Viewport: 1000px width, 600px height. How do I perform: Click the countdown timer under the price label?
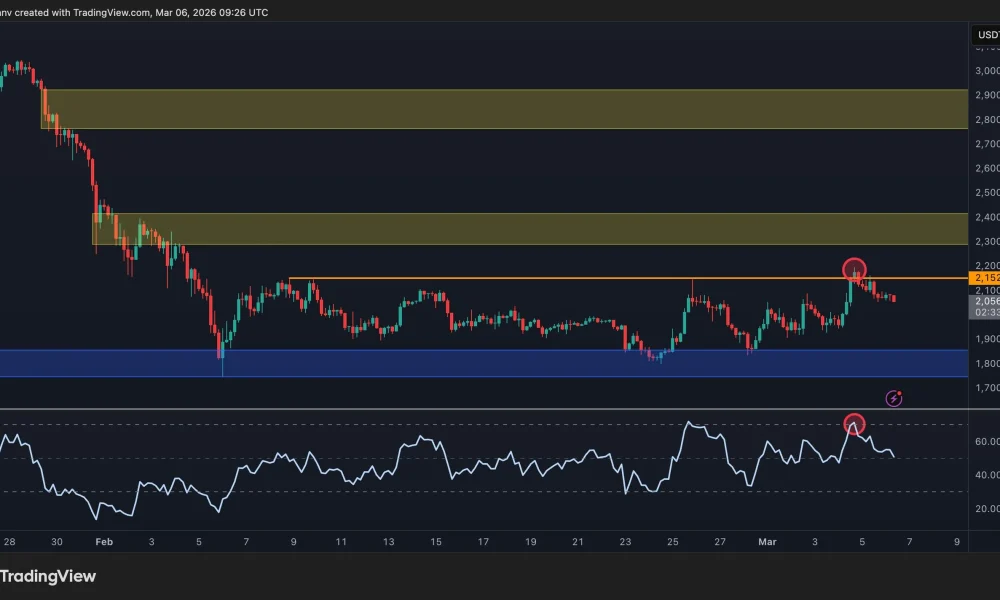[x=985, y=313]
